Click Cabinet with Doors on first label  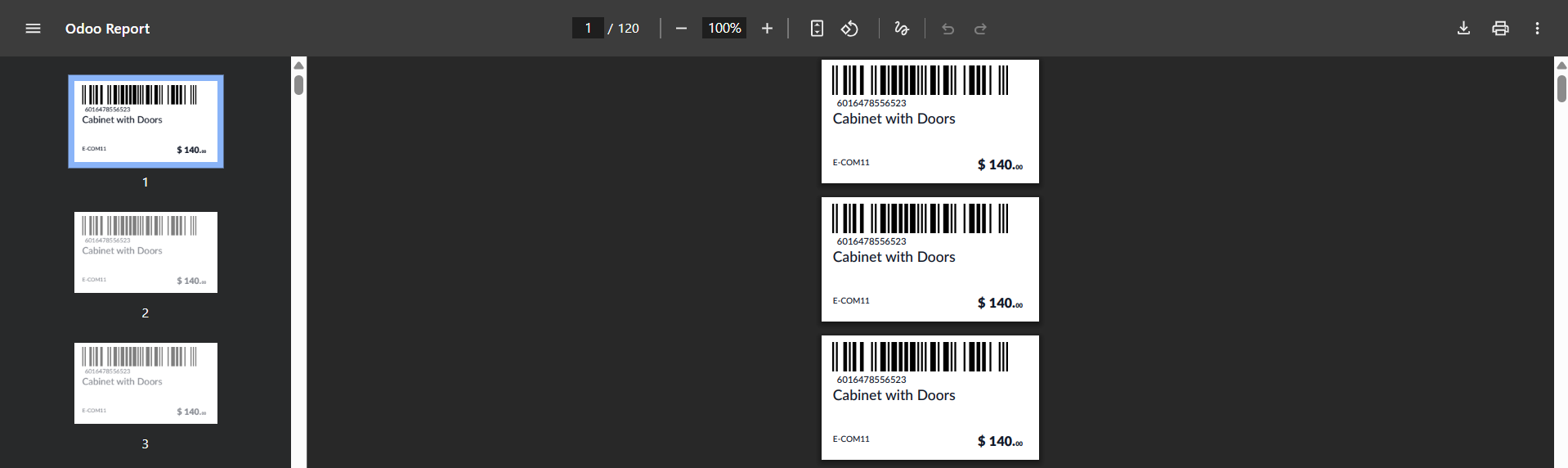coord(894,119)
